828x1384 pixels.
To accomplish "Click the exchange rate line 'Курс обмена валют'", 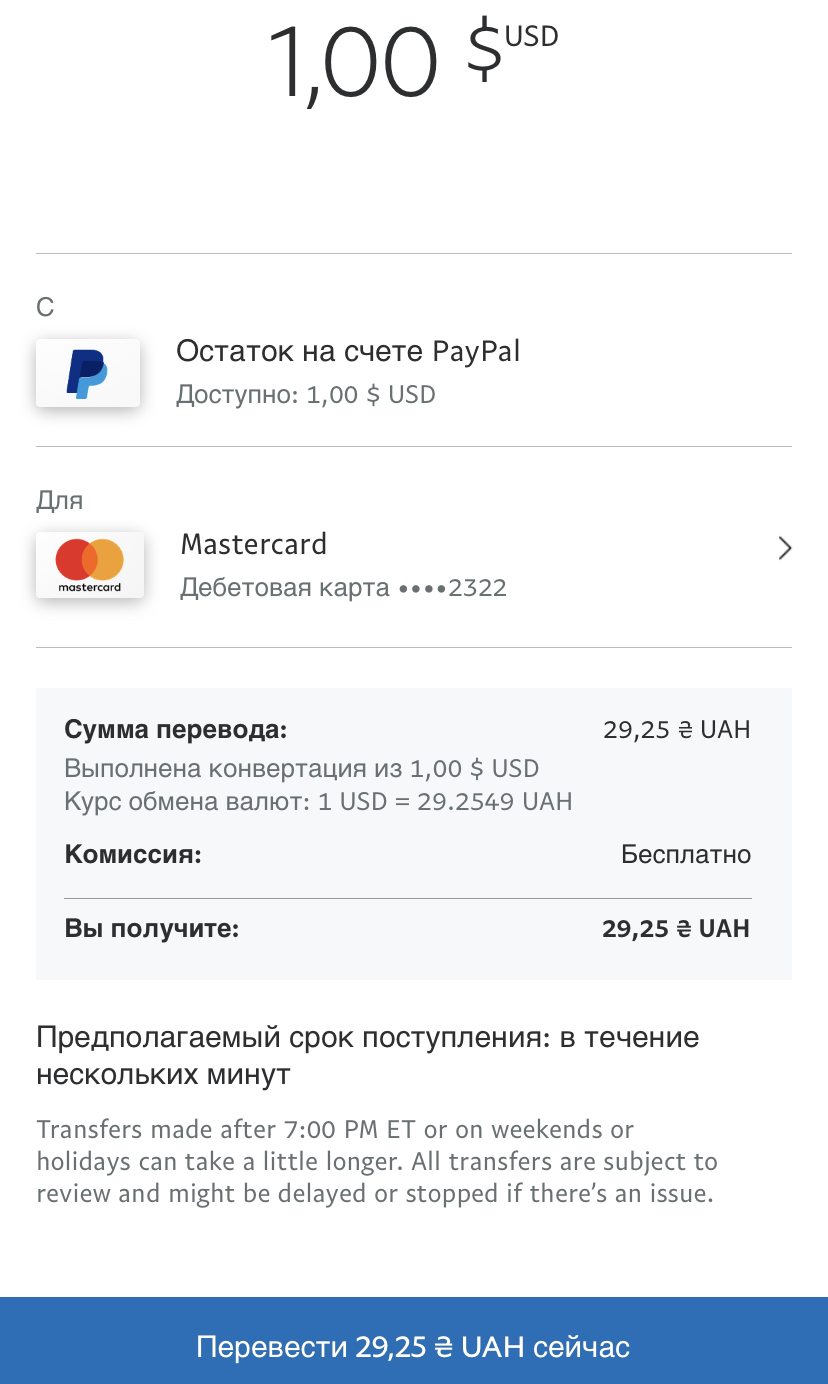I will pos(318,801).
